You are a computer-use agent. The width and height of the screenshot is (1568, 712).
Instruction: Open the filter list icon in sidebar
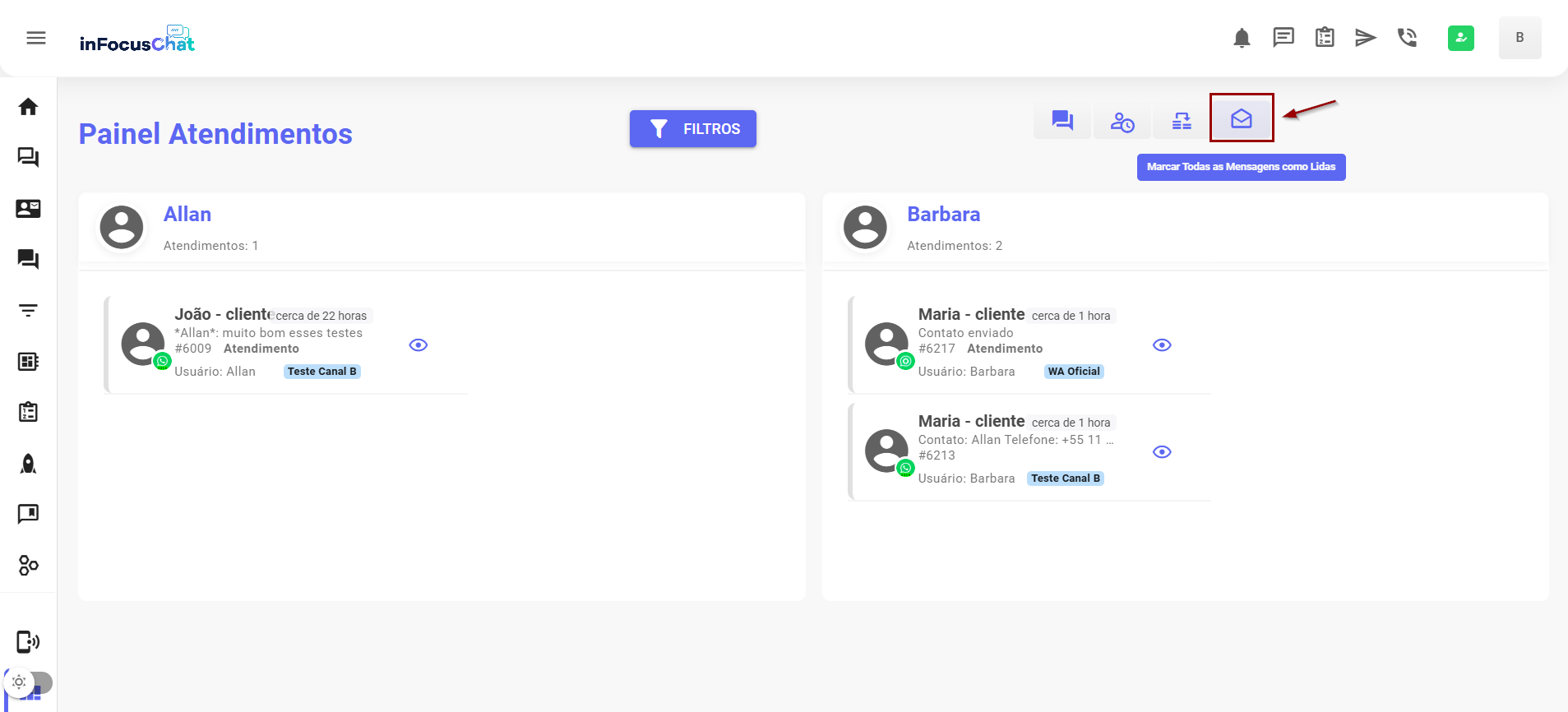[28, 311]
